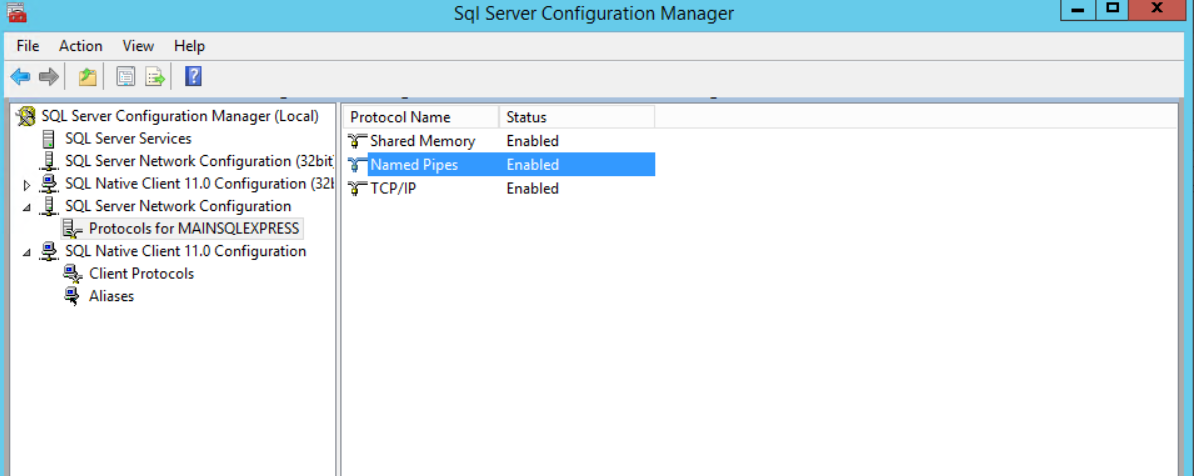The width and height of the screenshot is (1194, 476).
Task: Close the Sql Server Configuration Manager window
Action: tap(1157, 9)
